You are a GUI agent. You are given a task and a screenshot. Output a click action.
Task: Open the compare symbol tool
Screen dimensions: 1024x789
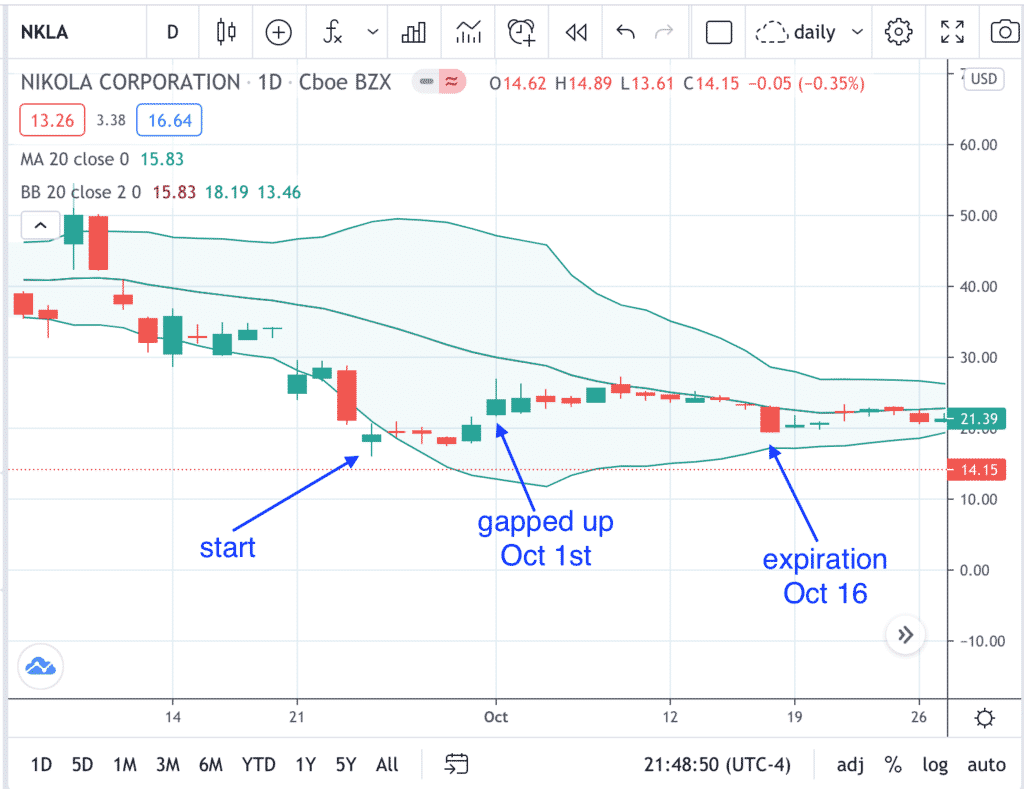[x=279, y=31]
